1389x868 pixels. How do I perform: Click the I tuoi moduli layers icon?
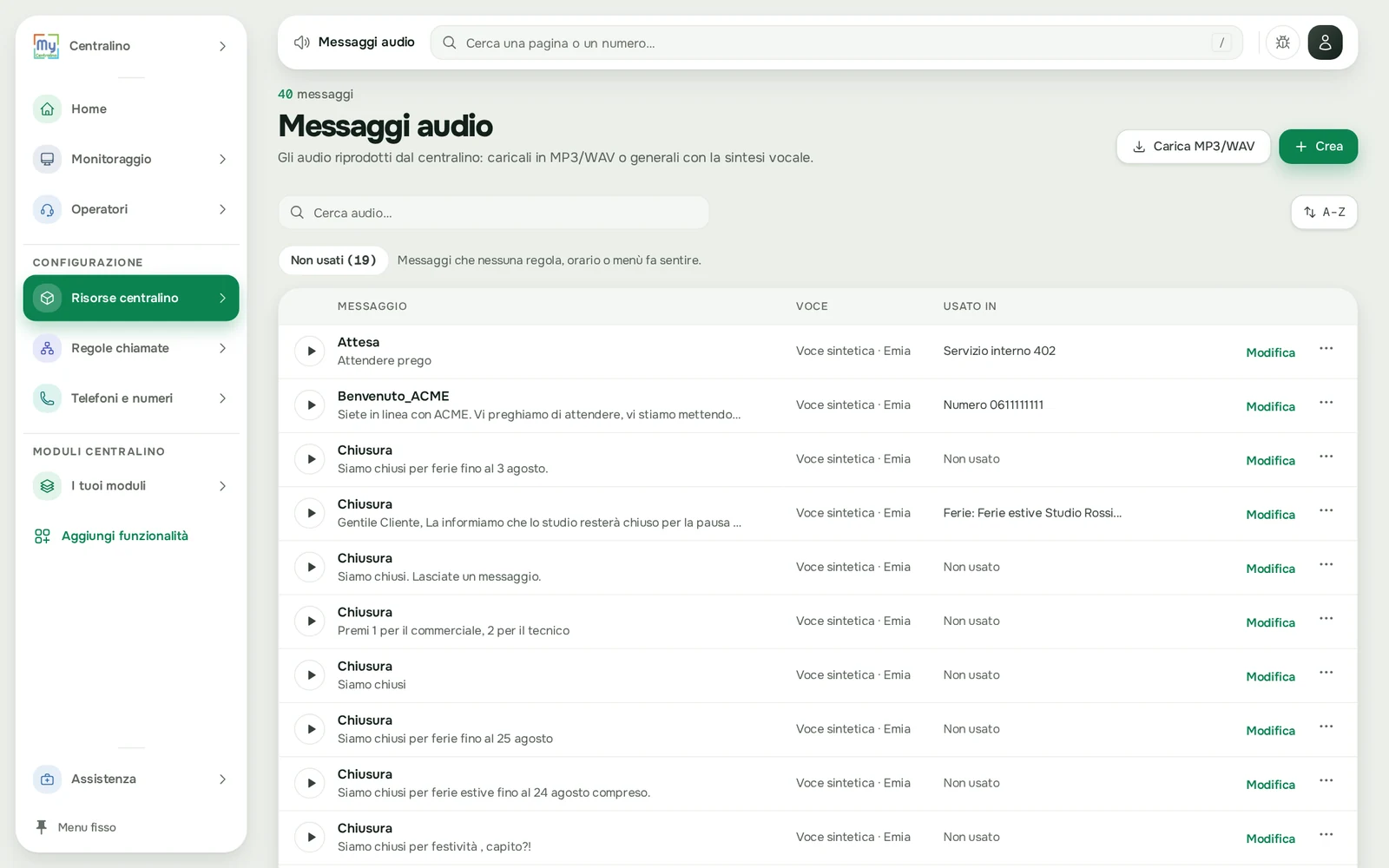pyautogui.click(x=48, y=486)
